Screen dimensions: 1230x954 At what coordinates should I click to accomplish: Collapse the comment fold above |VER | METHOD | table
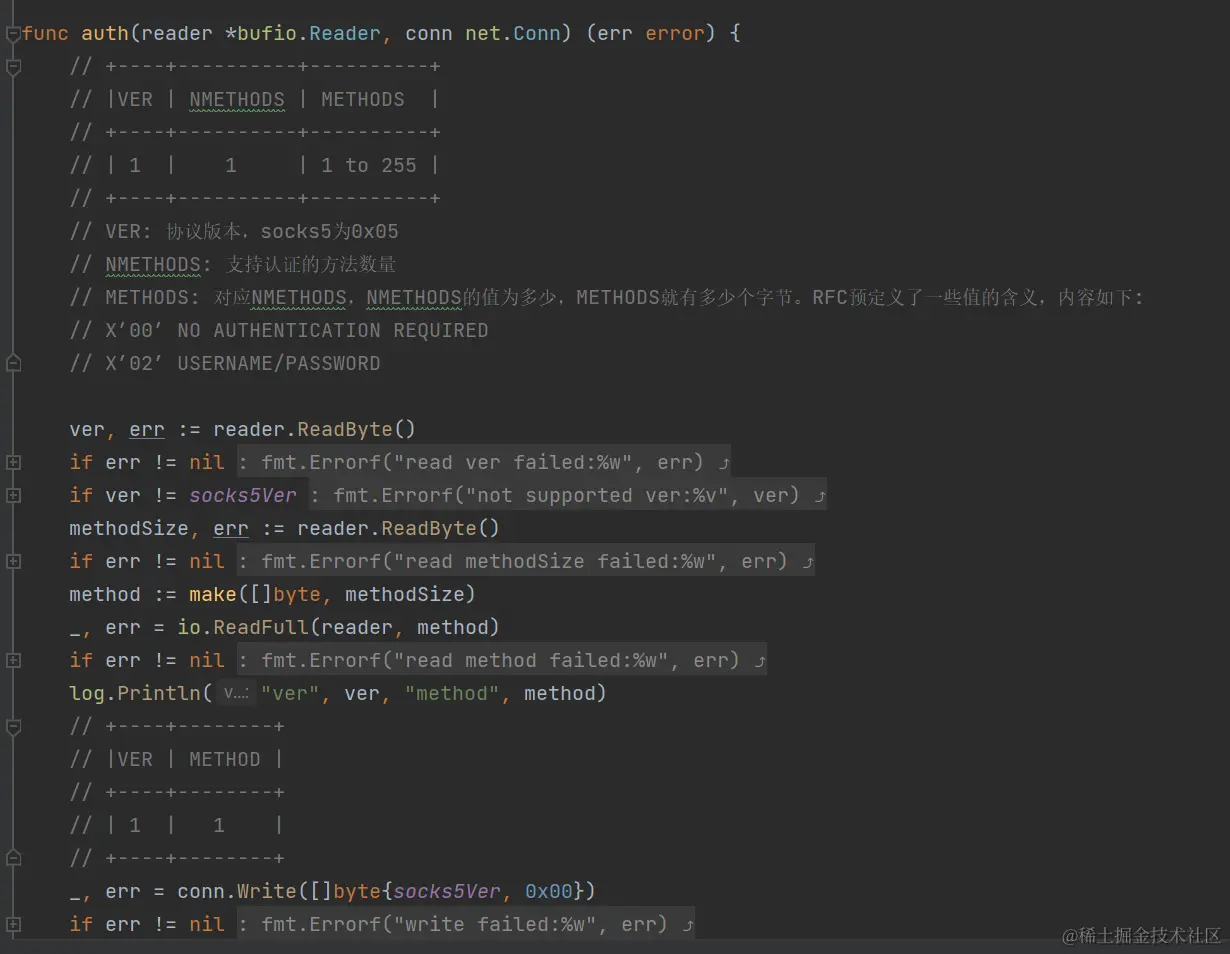(13, 727)
